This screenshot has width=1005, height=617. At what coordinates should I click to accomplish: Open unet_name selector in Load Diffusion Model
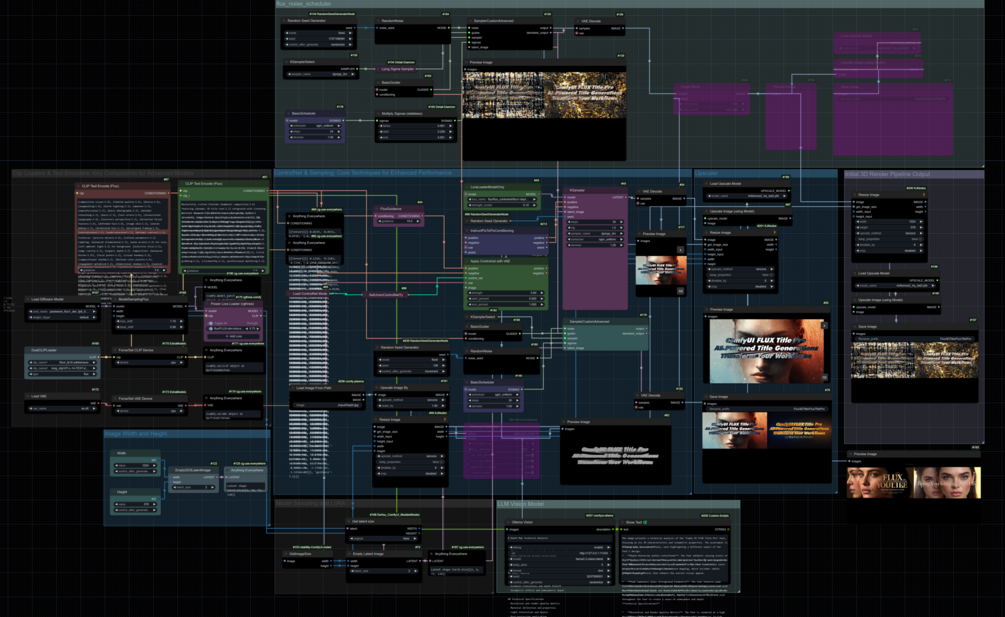click(61, 311)
